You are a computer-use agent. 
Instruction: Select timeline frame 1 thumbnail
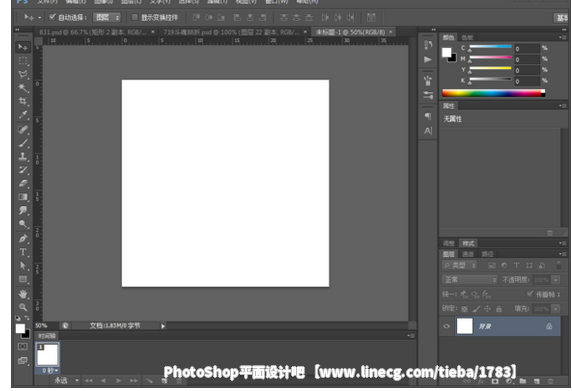tap(48, 354)
